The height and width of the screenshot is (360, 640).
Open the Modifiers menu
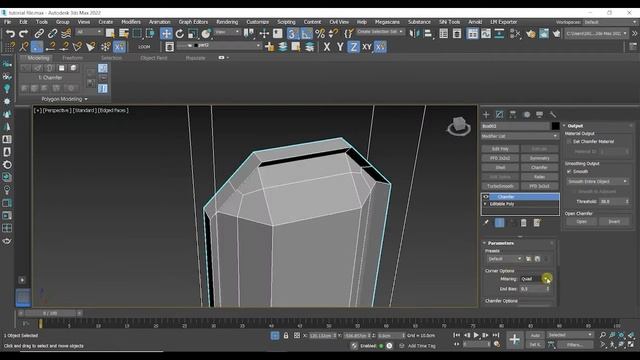pos(131,22)
